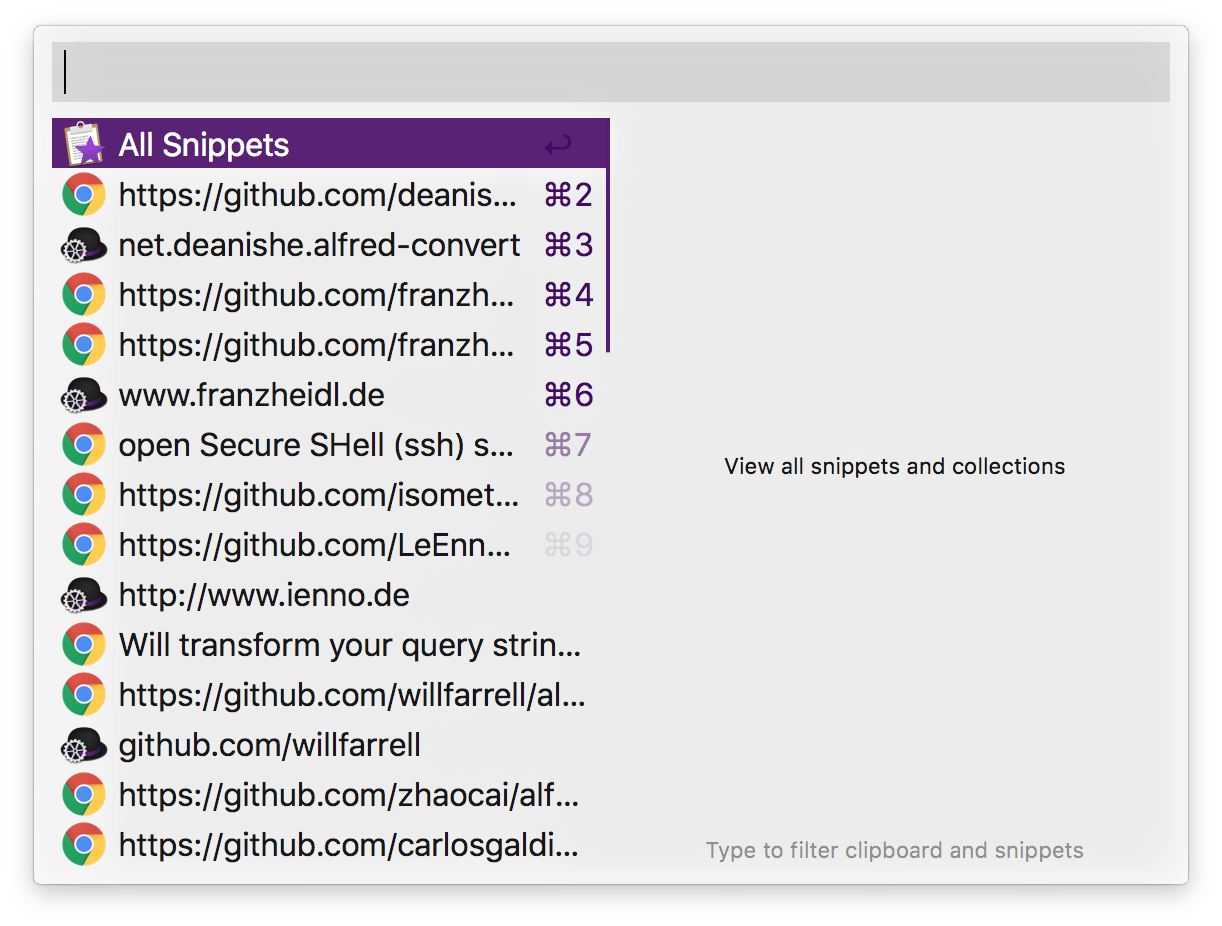Click the bowler hat icon for net.deanishe.alfred-convert
1222x926 pixels.
click(84, 244)
